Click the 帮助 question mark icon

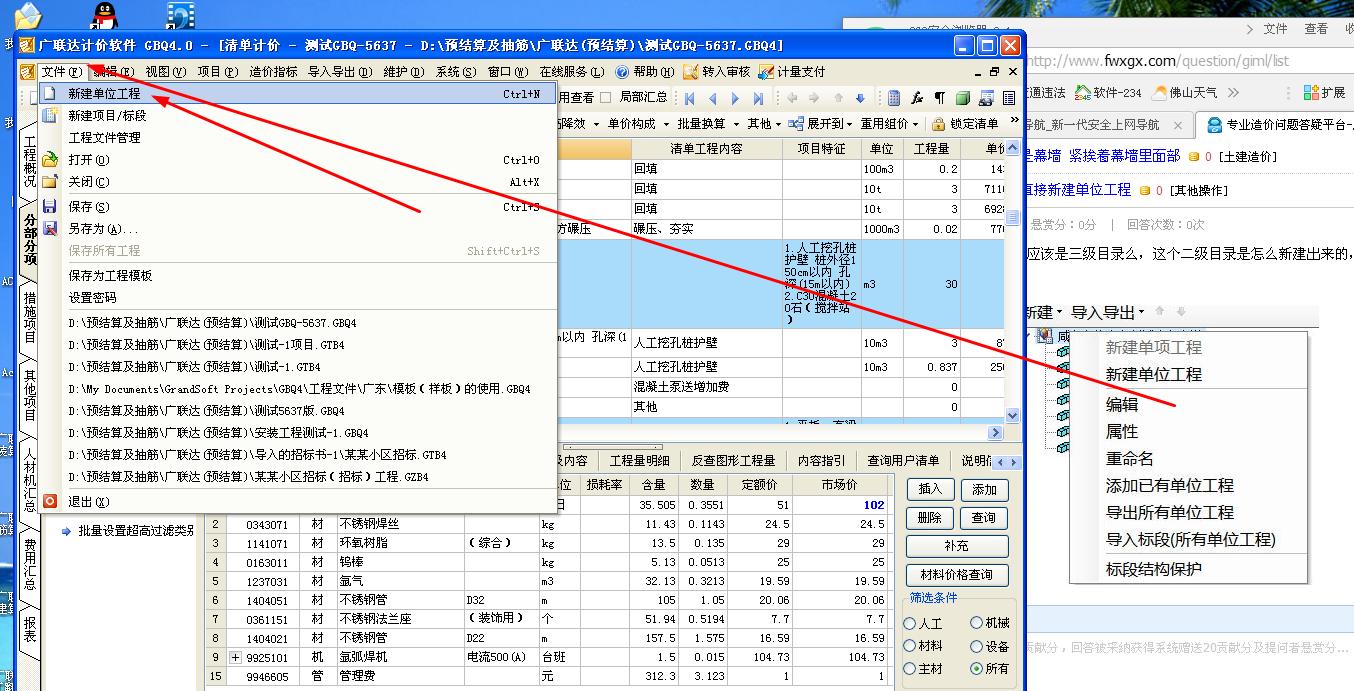pyautogui.click(x=622, y=72)
